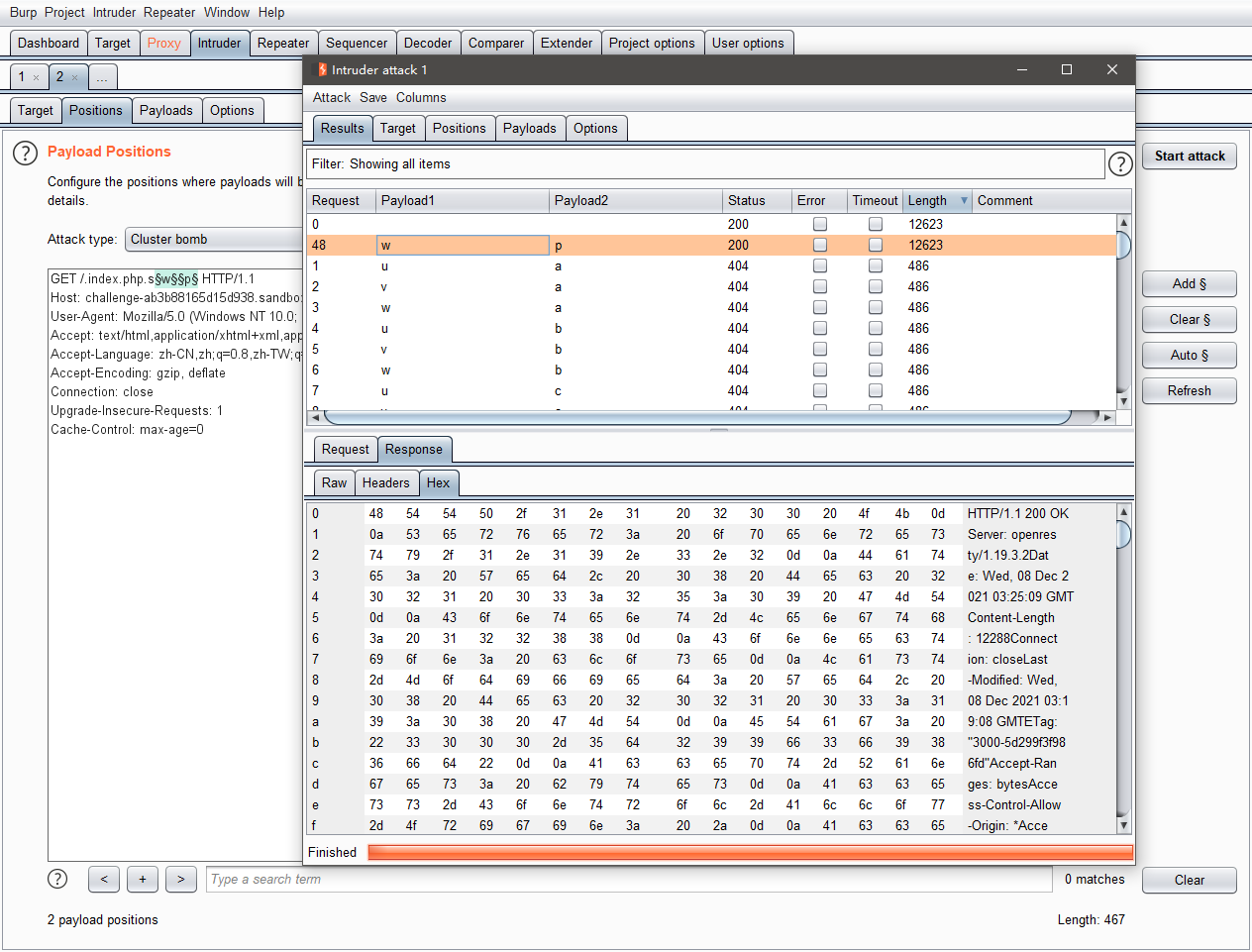Toggle Timeout checkbox for request 5
This screenshot has width=1252, height=952.
pos(876,349)
